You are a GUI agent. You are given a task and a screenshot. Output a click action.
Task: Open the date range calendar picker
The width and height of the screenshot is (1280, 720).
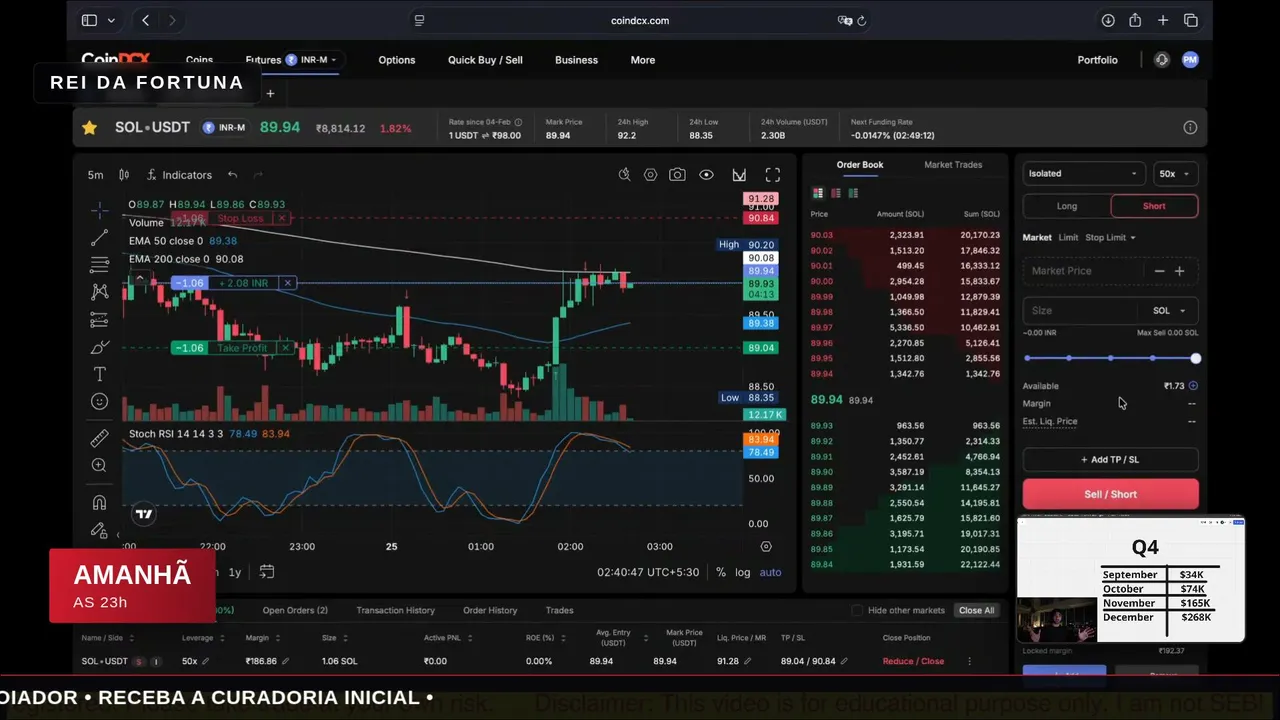pos(267,572)
